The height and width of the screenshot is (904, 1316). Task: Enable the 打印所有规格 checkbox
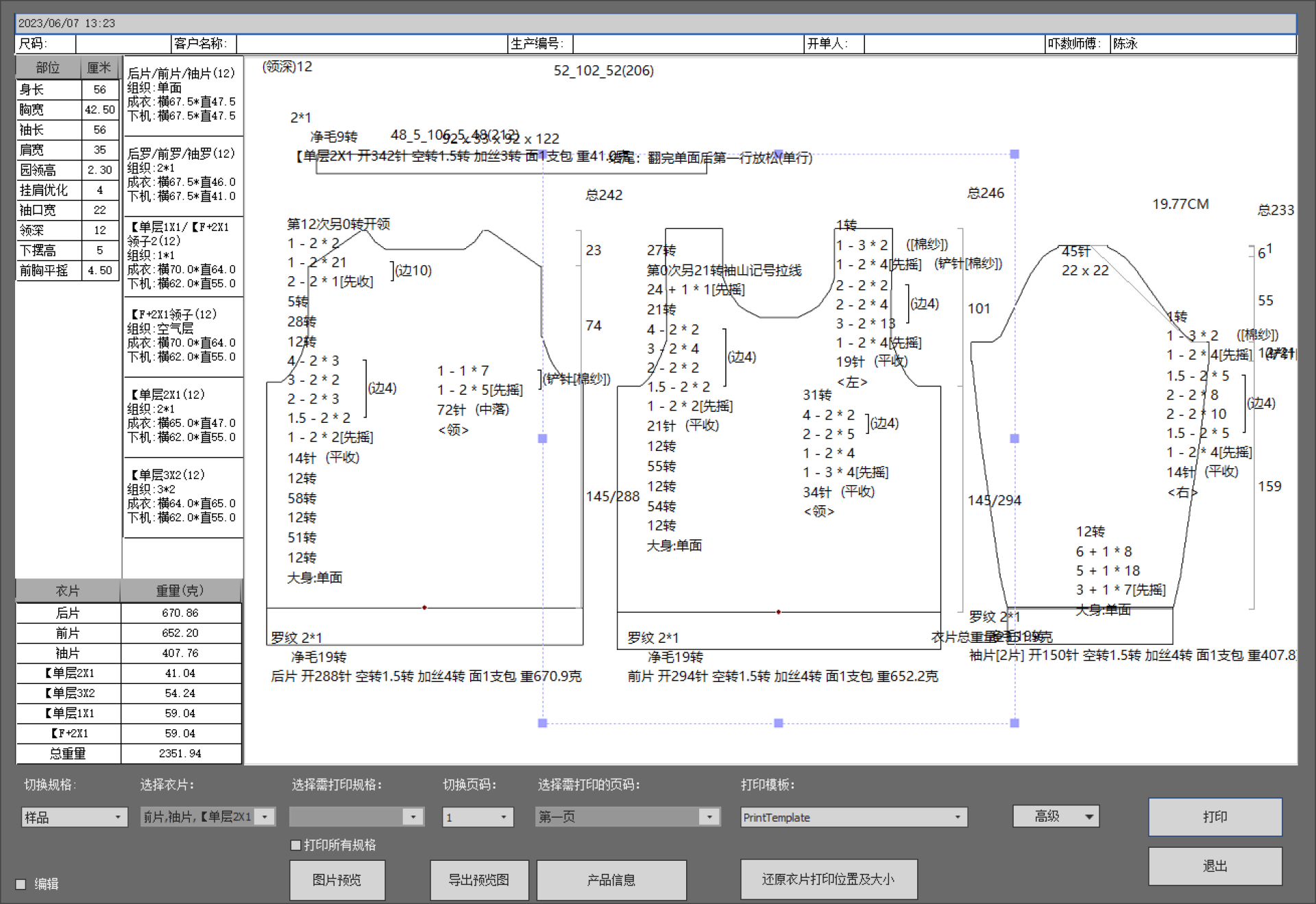coord(296,845)
